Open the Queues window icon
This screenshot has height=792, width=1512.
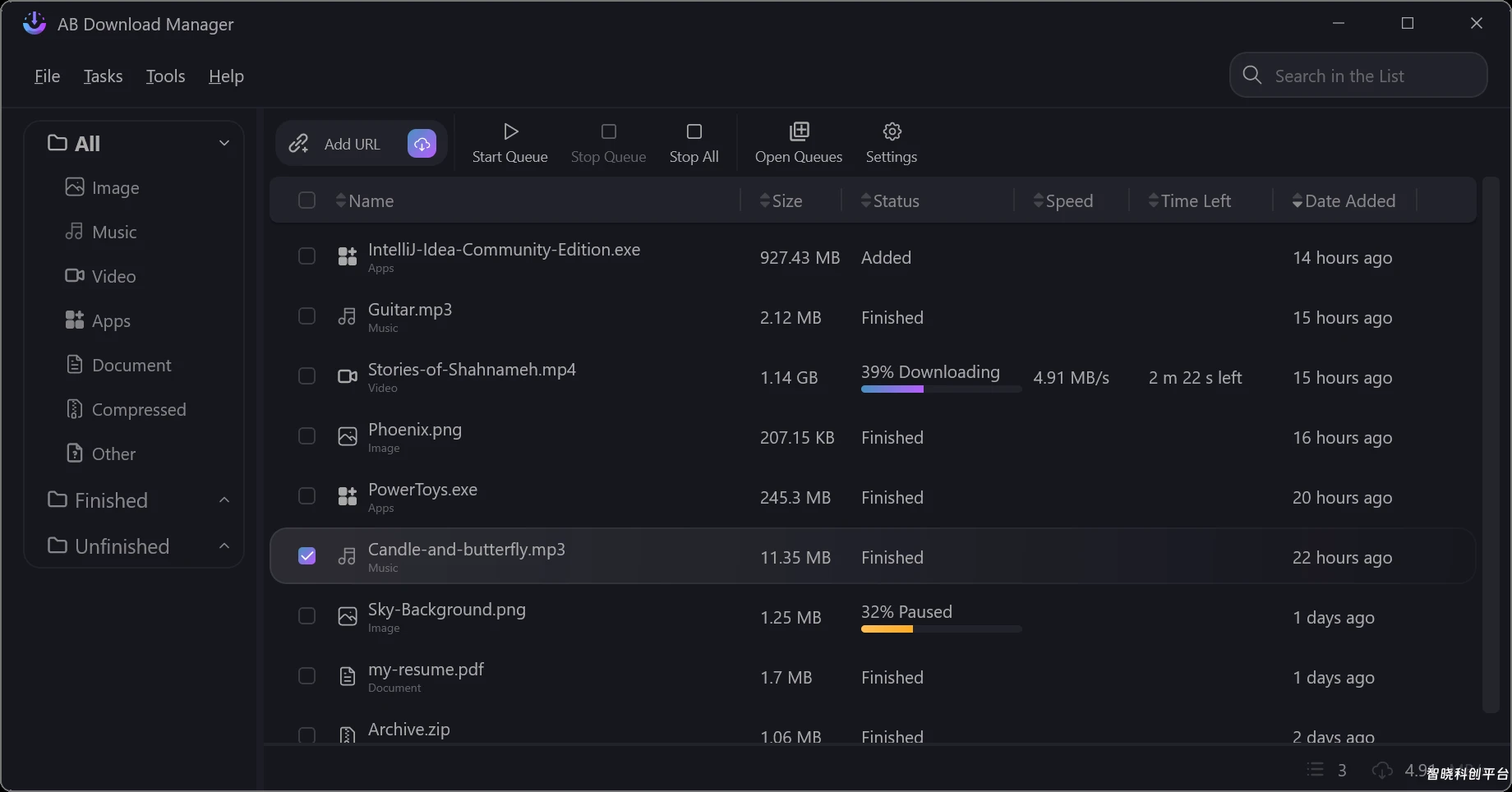tap(799, 131)
